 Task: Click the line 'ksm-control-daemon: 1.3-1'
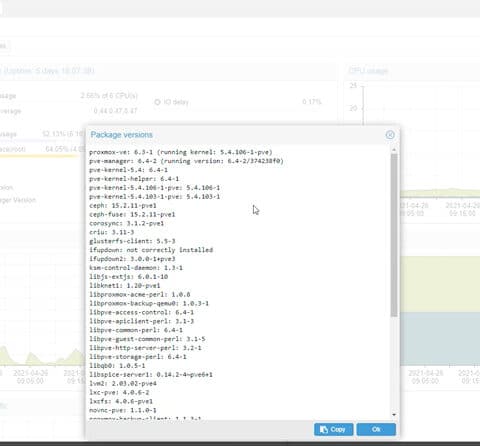click(136, 268)
